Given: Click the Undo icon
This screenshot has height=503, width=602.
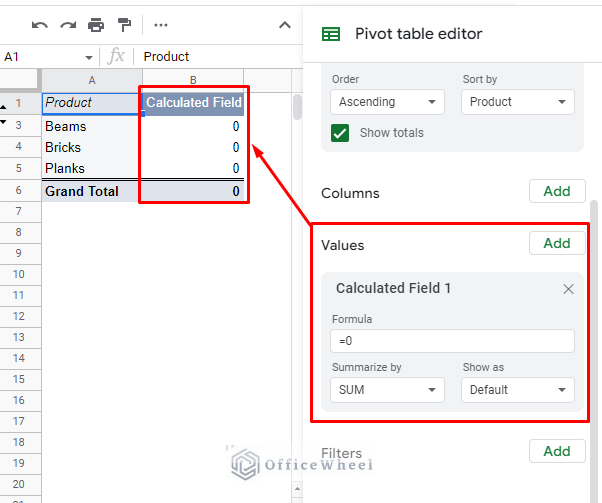Looking at the screenshot, I should click(40, 24).
